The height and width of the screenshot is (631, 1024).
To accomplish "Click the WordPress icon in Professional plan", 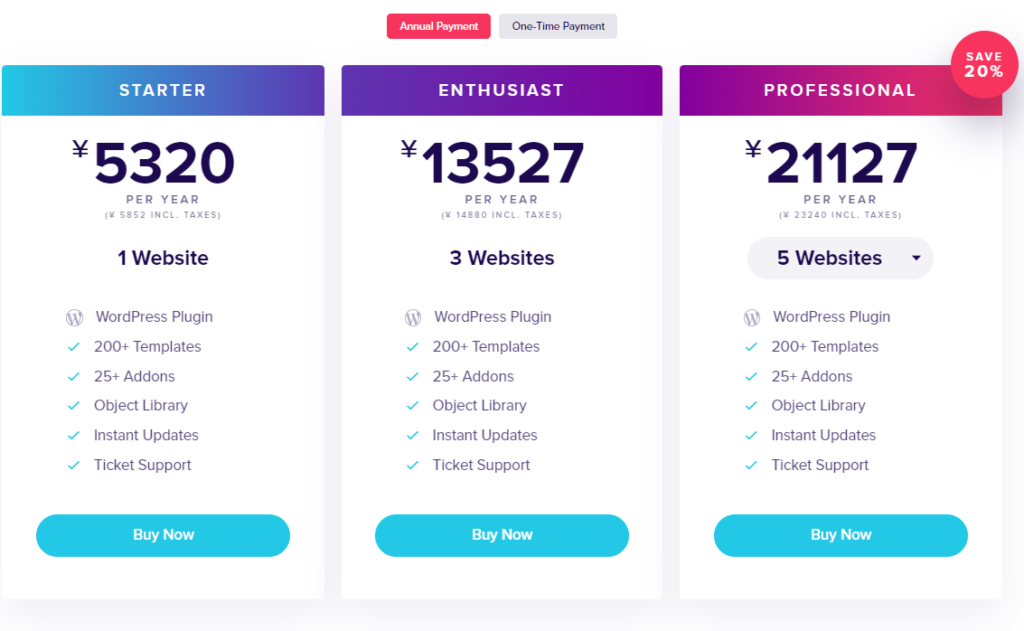I will [x=752, y=318].
